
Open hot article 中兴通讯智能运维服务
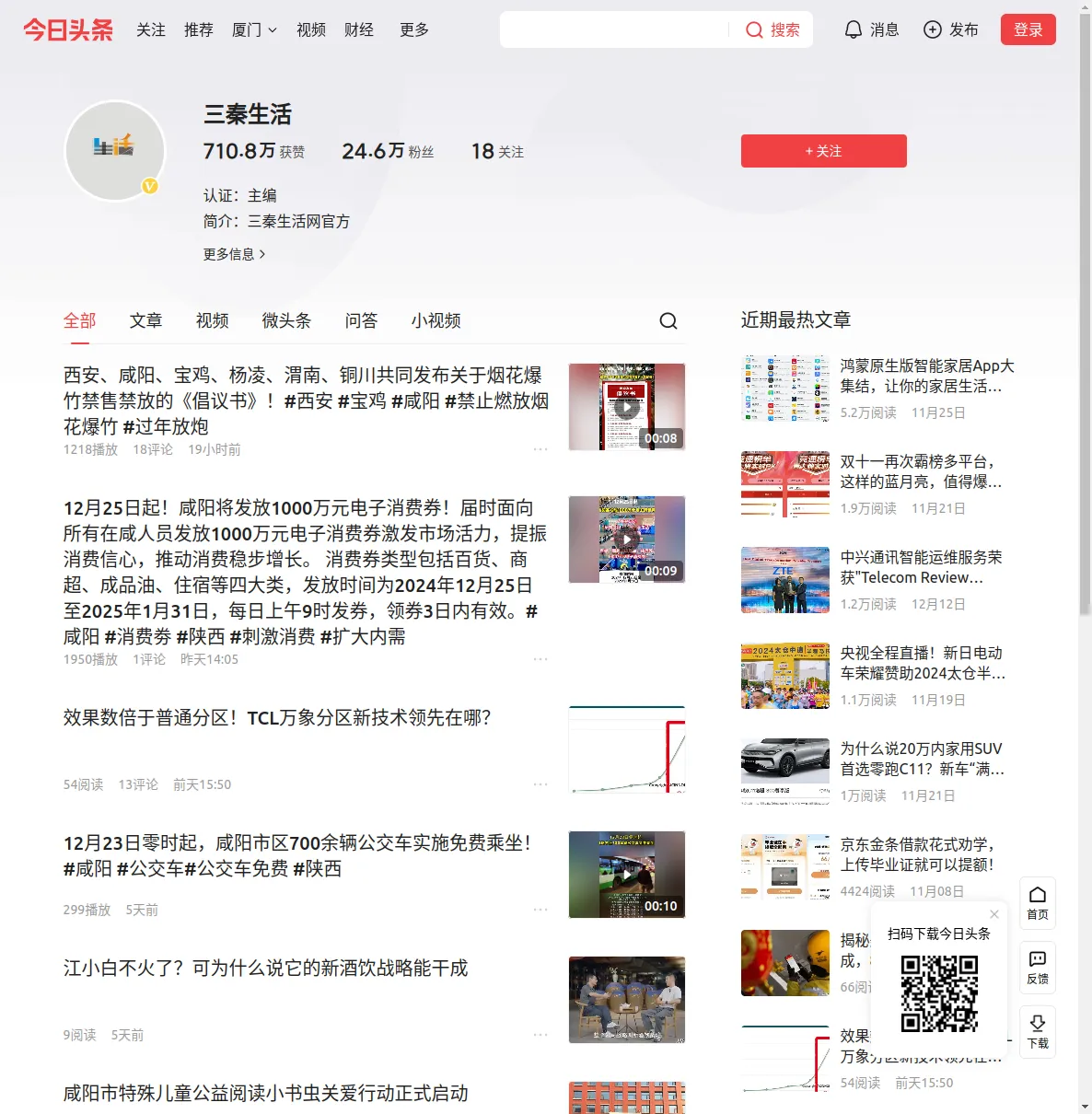[922, 567]
